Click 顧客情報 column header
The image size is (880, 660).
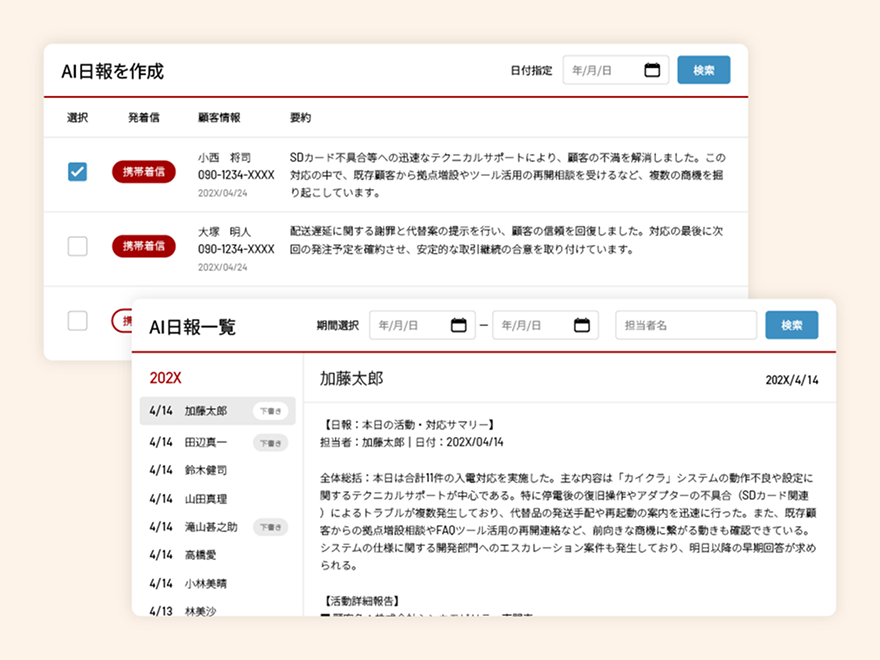point(219,117)
